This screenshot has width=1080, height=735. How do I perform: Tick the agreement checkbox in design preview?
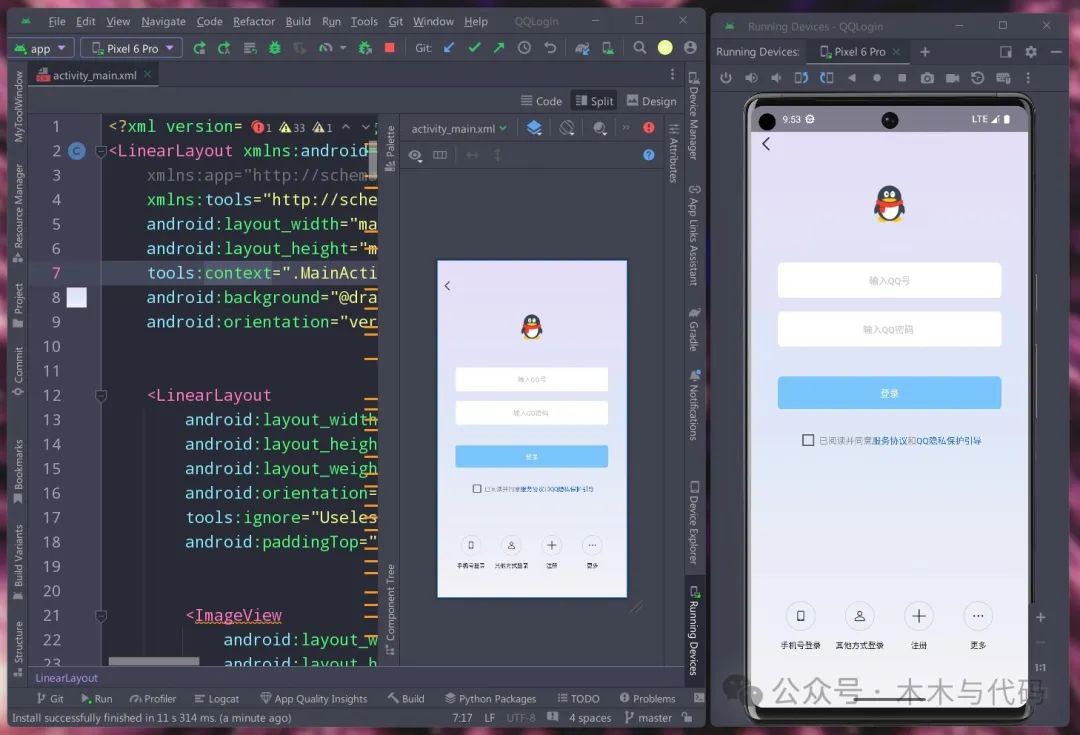(x=477, y=488)
